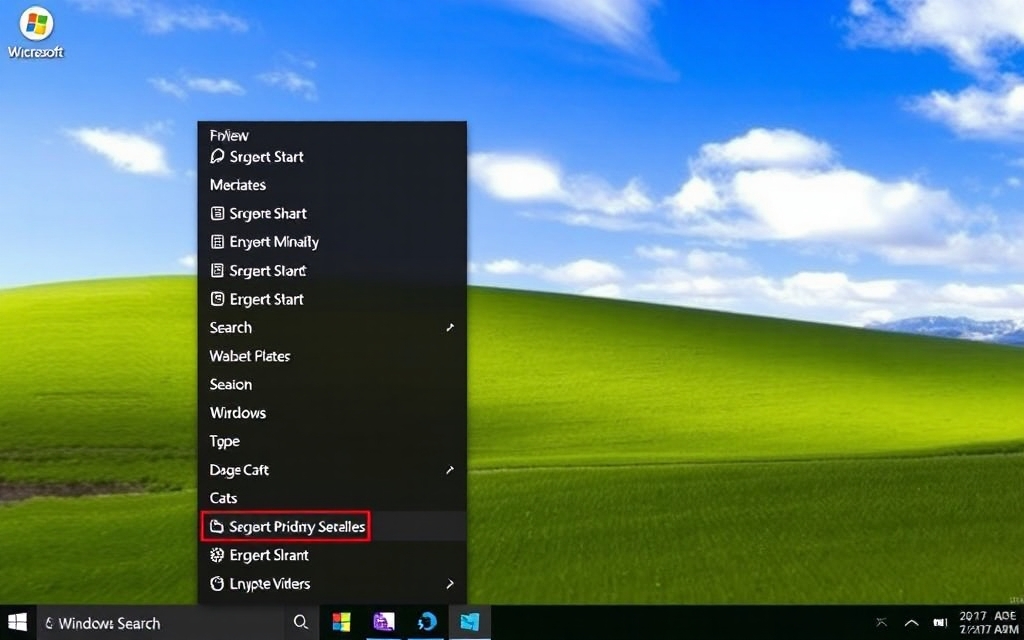The height and width of the screenshot is (640, 1024).
Task: Open the purple app icon on the taskbar
Action: 383,622
